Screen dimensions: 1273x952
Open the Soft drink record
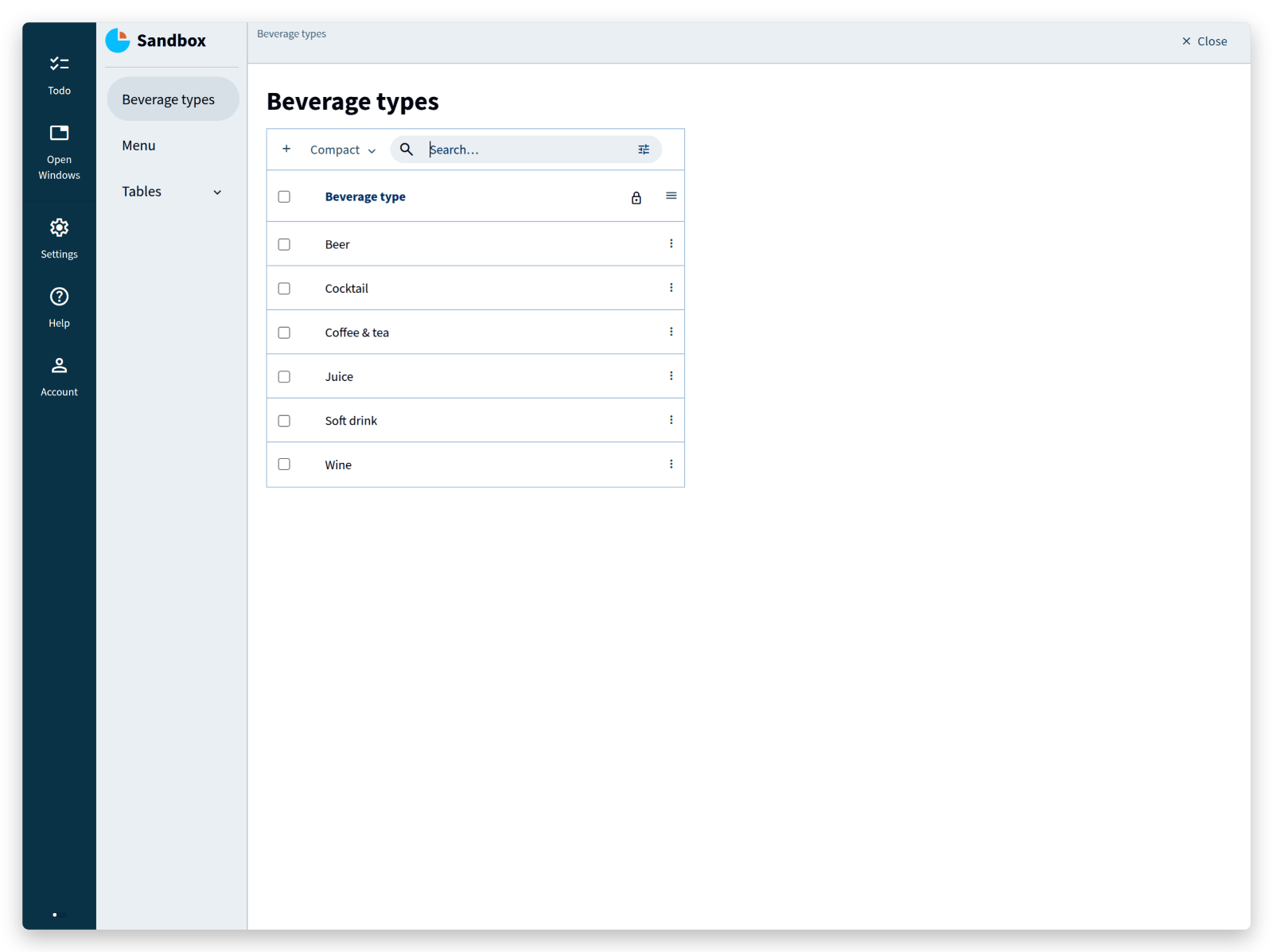point(351,421)
